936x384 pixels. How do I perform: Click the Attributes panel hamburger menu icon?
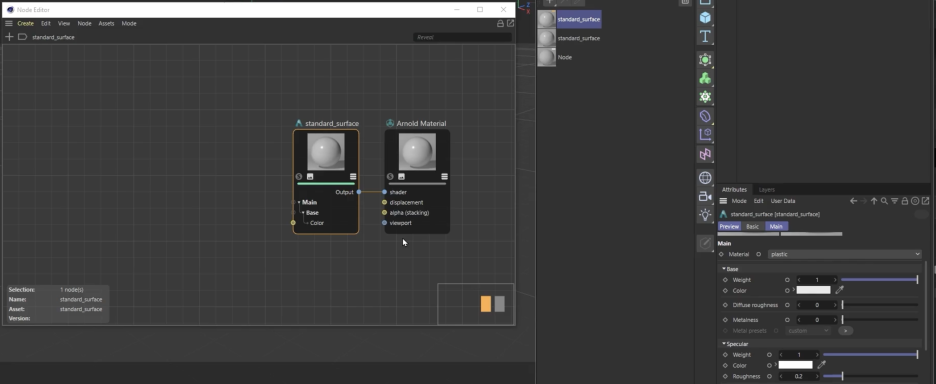point(723,201)
